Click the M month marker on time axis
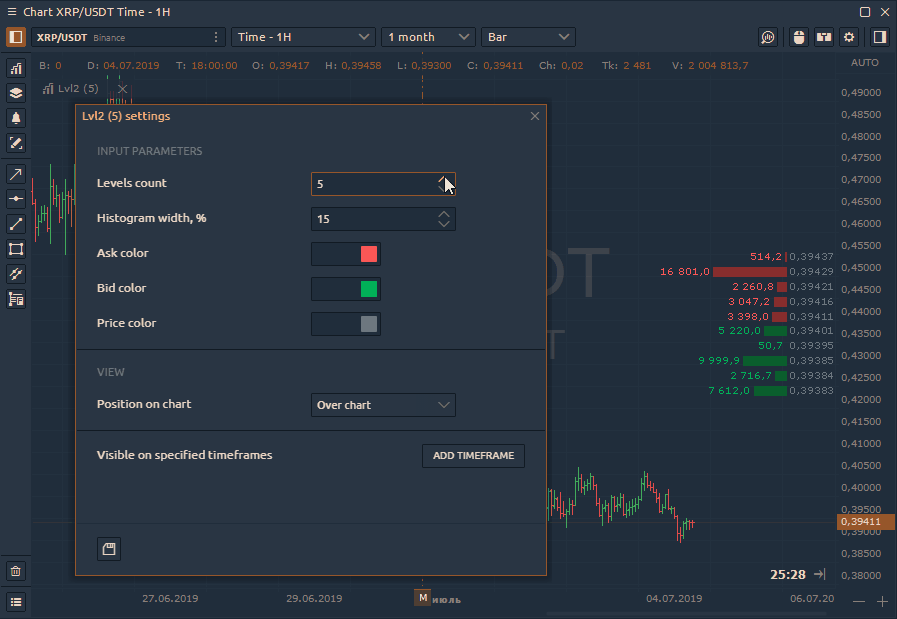The width and height of the screenshot is (897, 619). pos(423,598)
